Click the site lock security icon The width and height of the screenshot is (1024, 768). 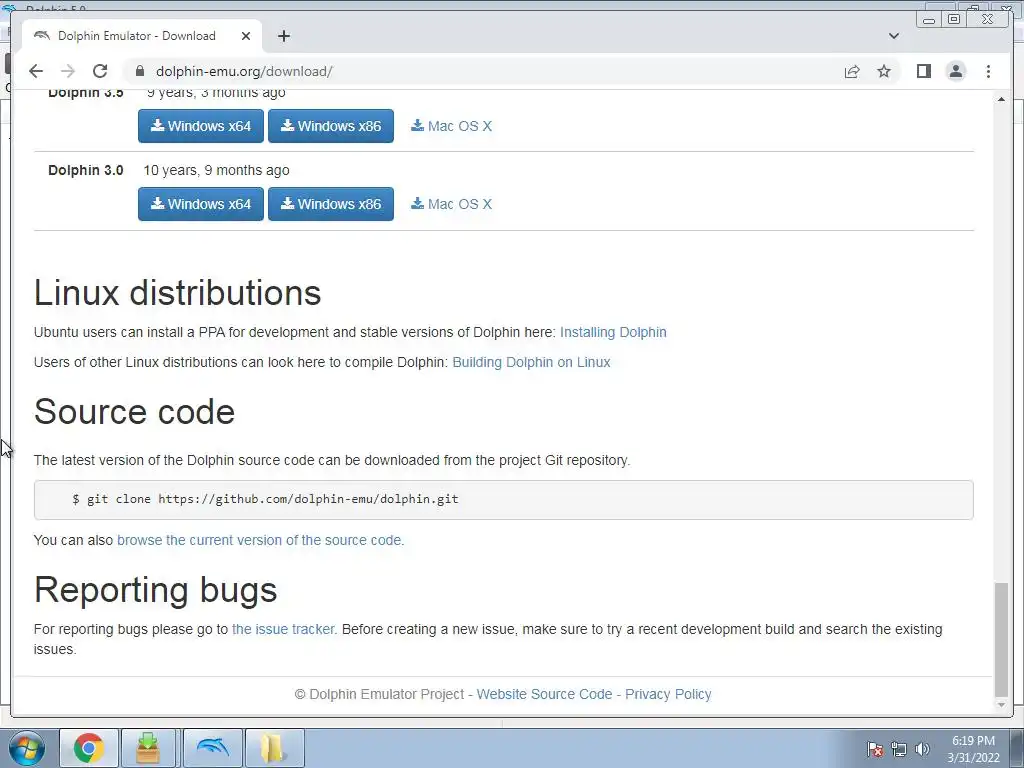pyautogui.click(x=140, y=71)
